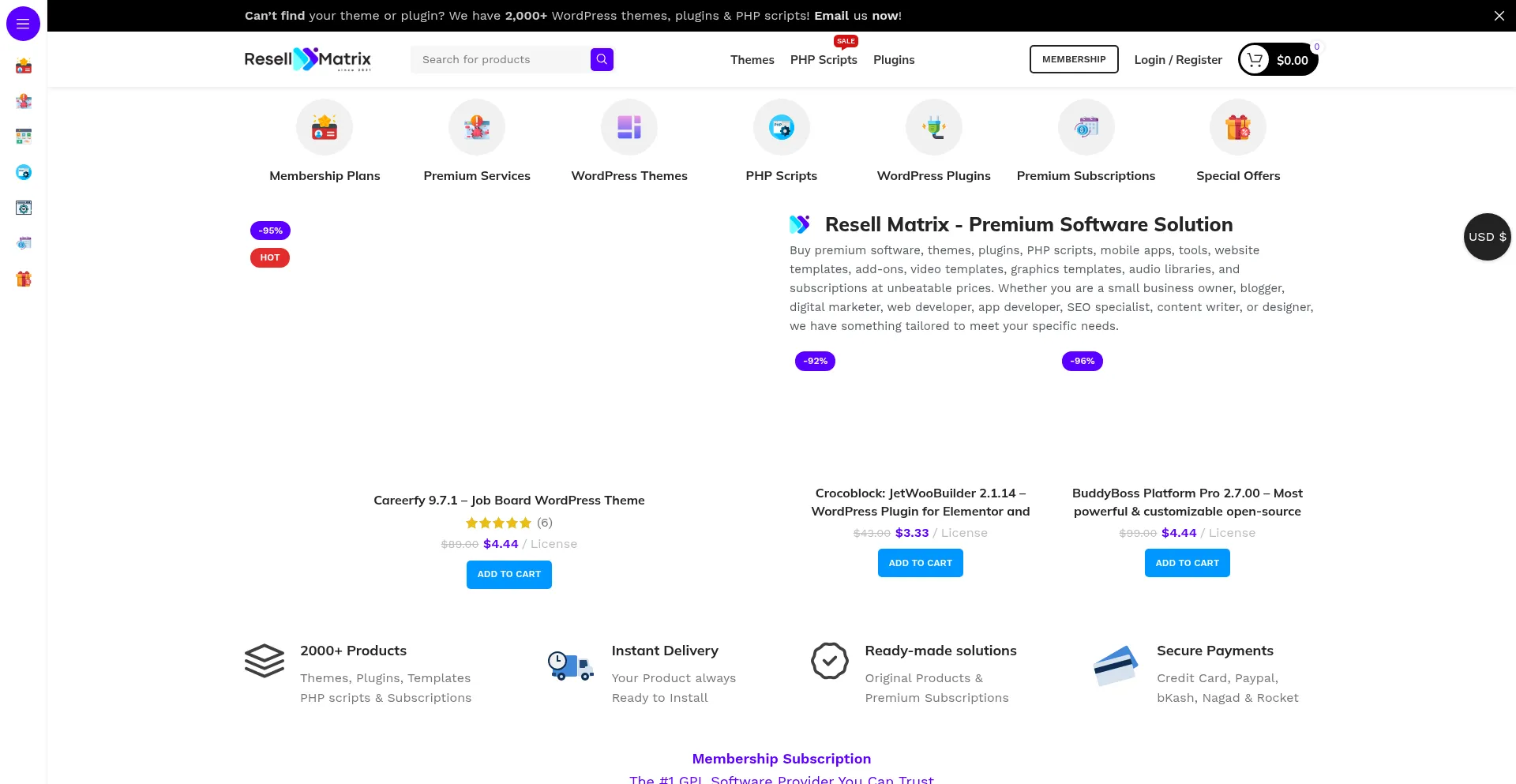The height and width of the screenshot is (784, 1516).
Task: Open the Login / Register link
Action: (1178, 60)
